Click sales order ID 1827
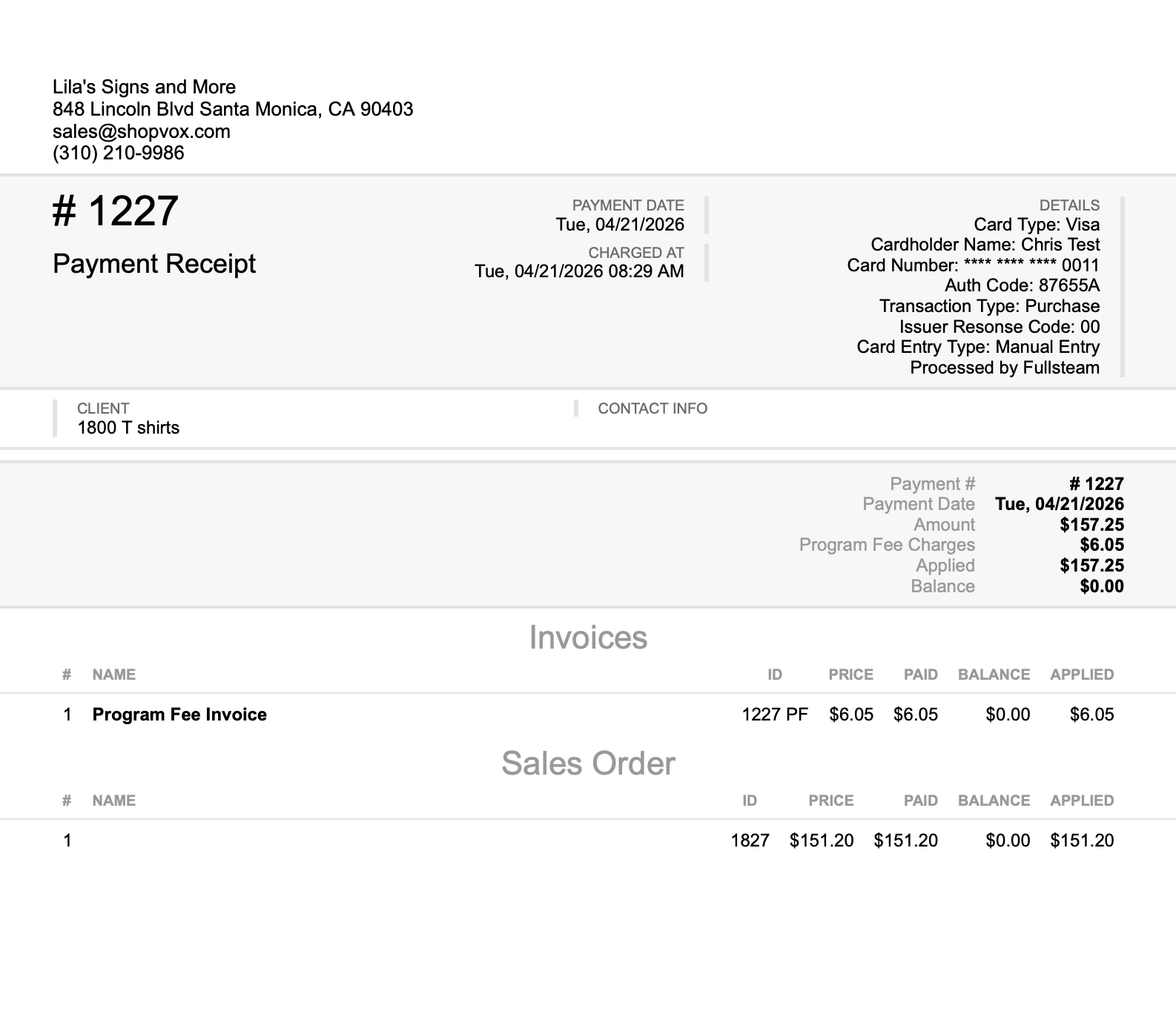The image size is (1176, 1017). pyautogui.click(x=750, y=841)
